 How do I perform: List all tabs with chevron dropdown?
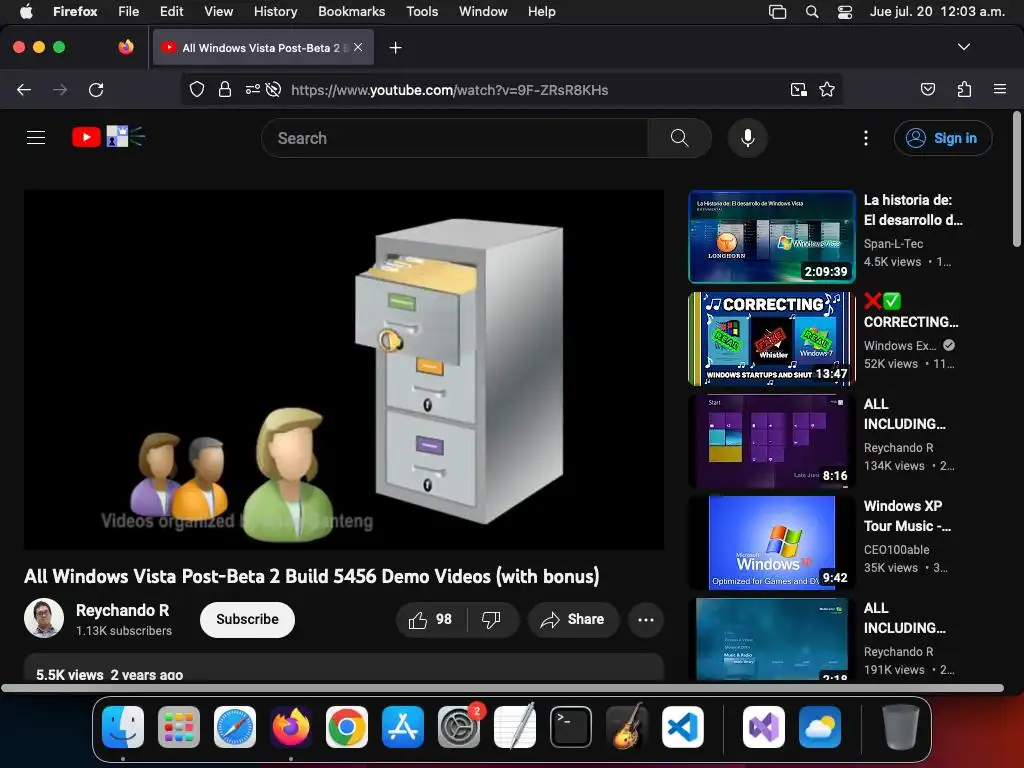963,47
